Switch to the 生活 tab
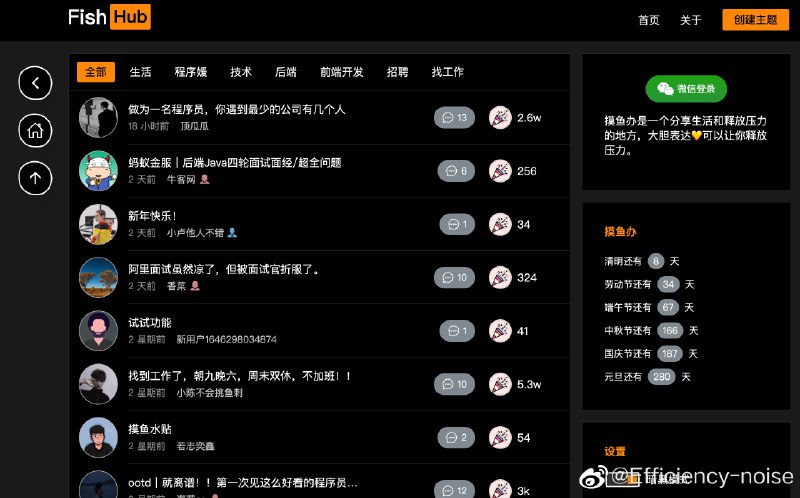This screenshot has height=498, width=800. point(140,72)
